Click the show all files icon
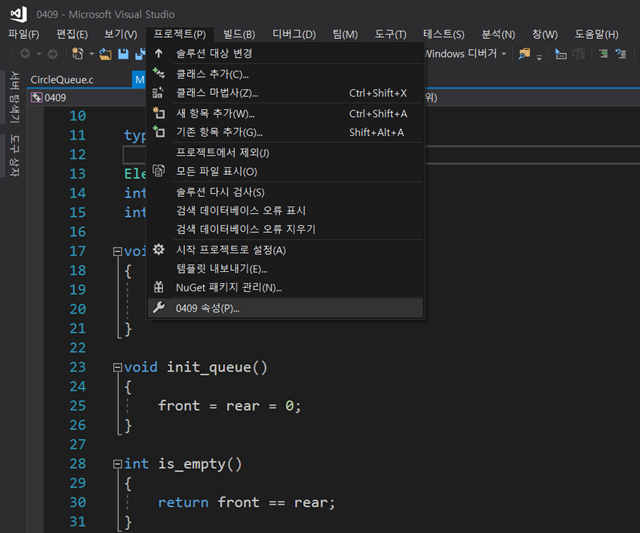 click(x=159, y=171)
